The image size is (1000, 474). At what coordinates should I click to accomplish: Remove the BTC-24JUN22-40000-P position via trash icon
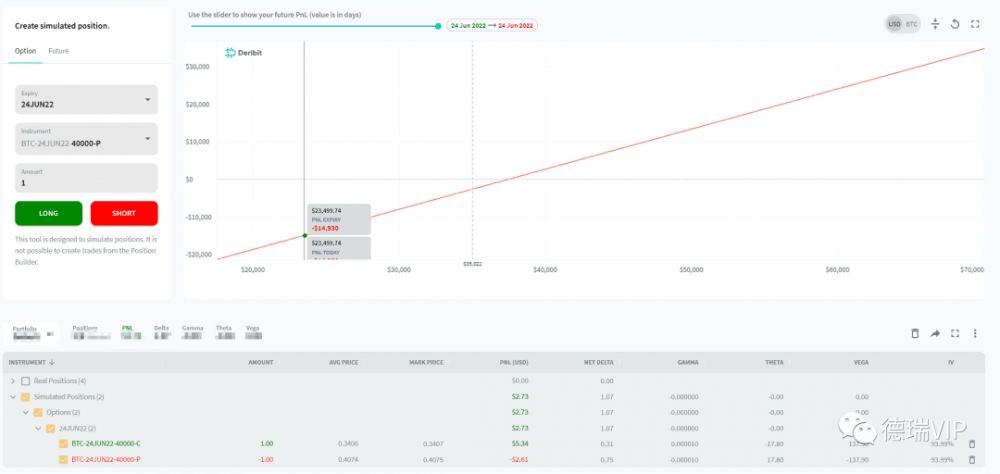click(971, 460)
